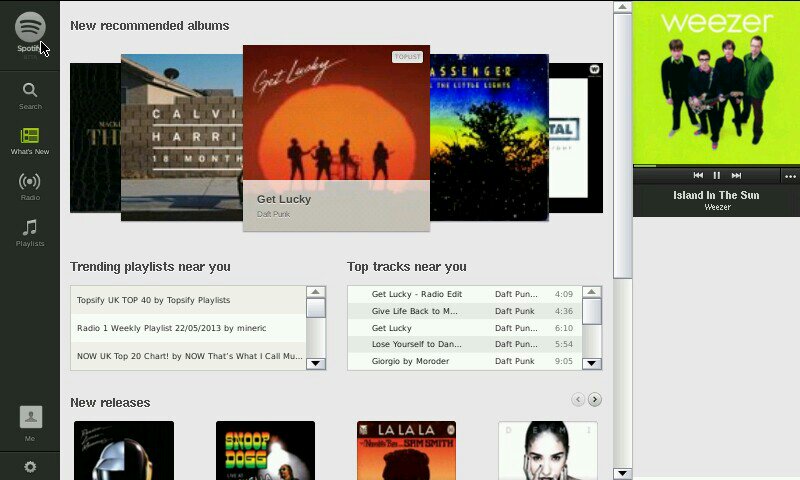The image size is (800, 480).
Task: Skip to the next track
Action: 736,175
